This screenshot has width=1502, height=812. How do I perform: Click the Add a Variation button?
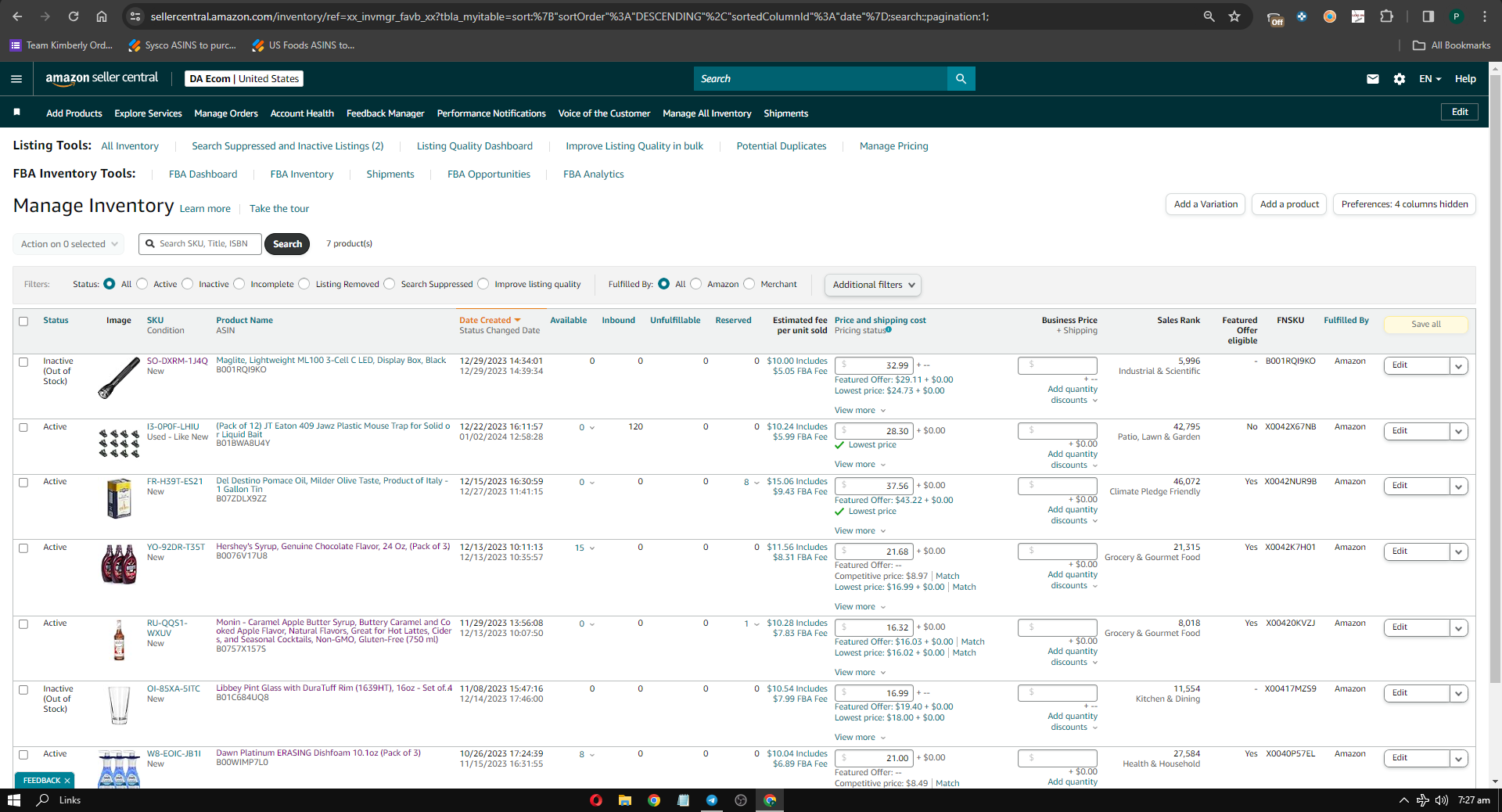tap(1206, 205)
